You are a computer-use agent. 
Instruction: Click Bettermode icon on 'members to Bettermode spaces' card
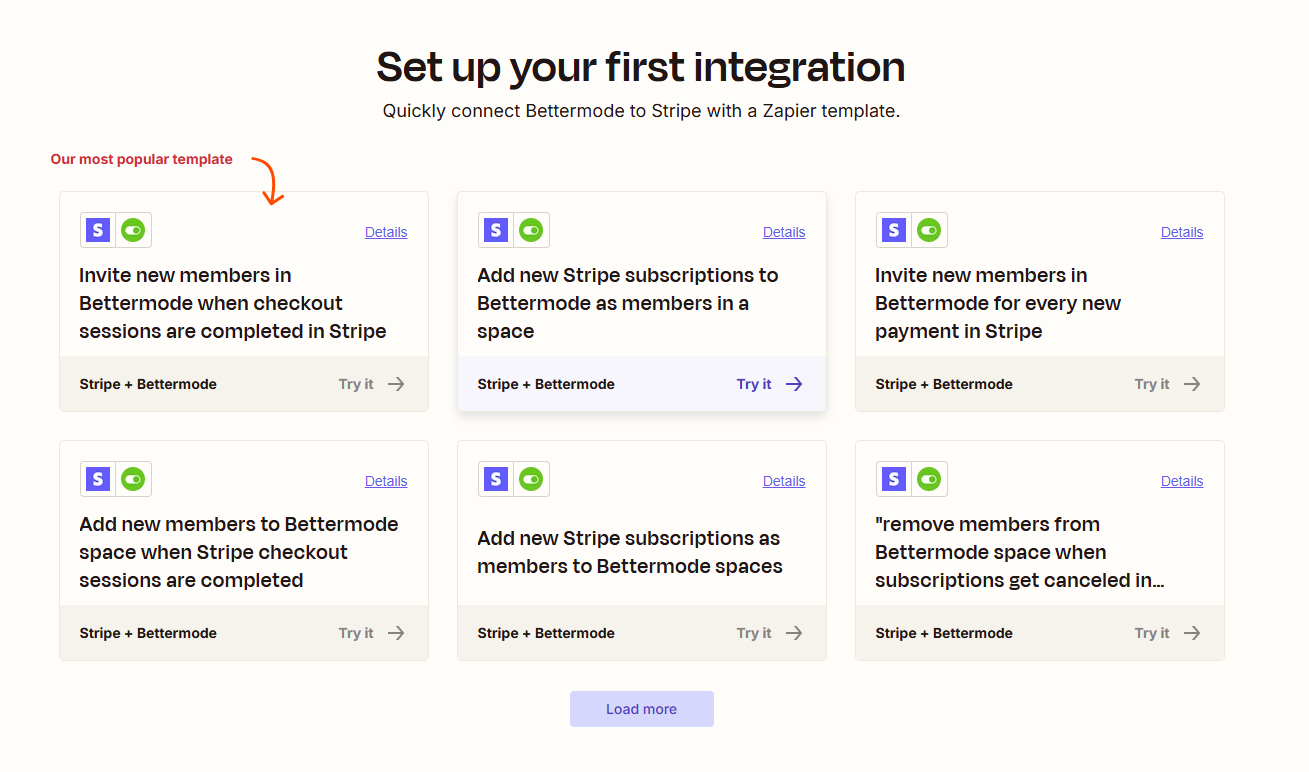pyautogui.click(x=531, y=479)
